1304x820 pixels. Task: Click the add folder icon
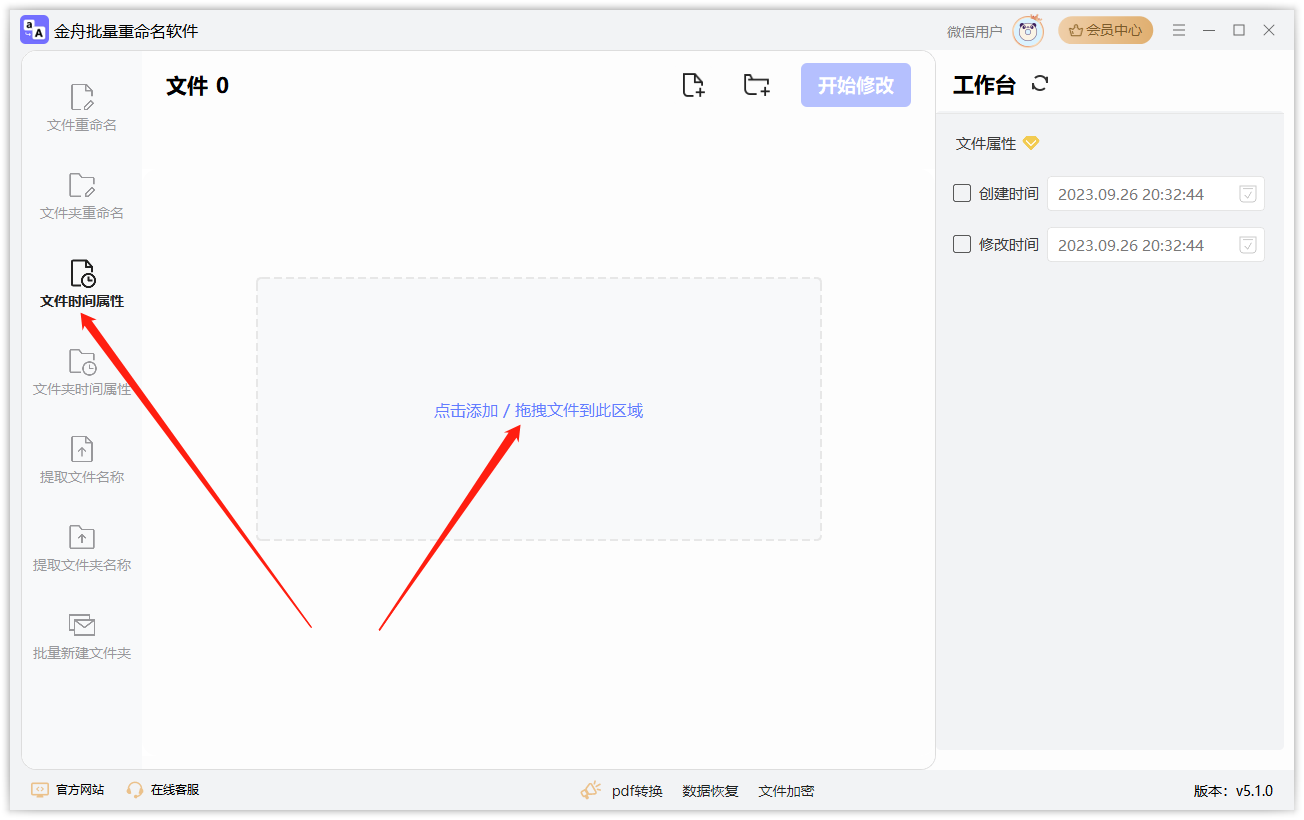tap(757, 85)
